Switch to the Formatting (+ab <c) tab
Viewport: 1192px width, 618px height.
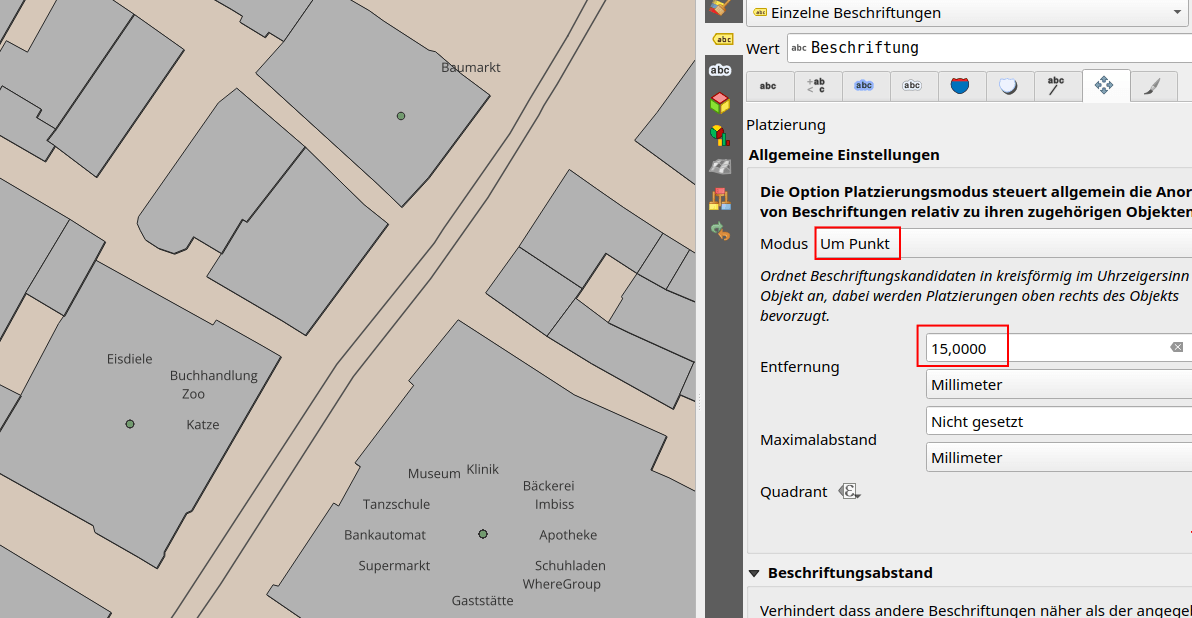point(816,86)
